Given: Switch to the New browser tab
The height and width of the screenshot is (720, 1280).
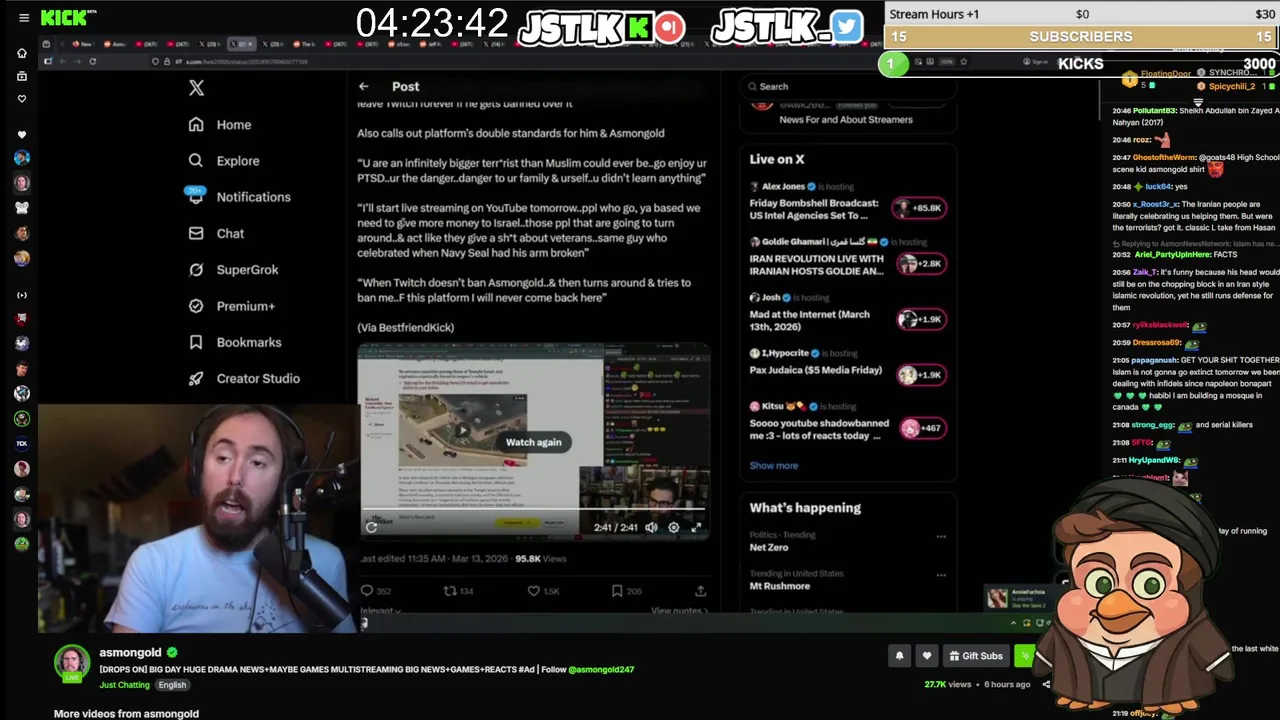Looking at the screenshot, I should pyautogui.click(x=82, y=44).
